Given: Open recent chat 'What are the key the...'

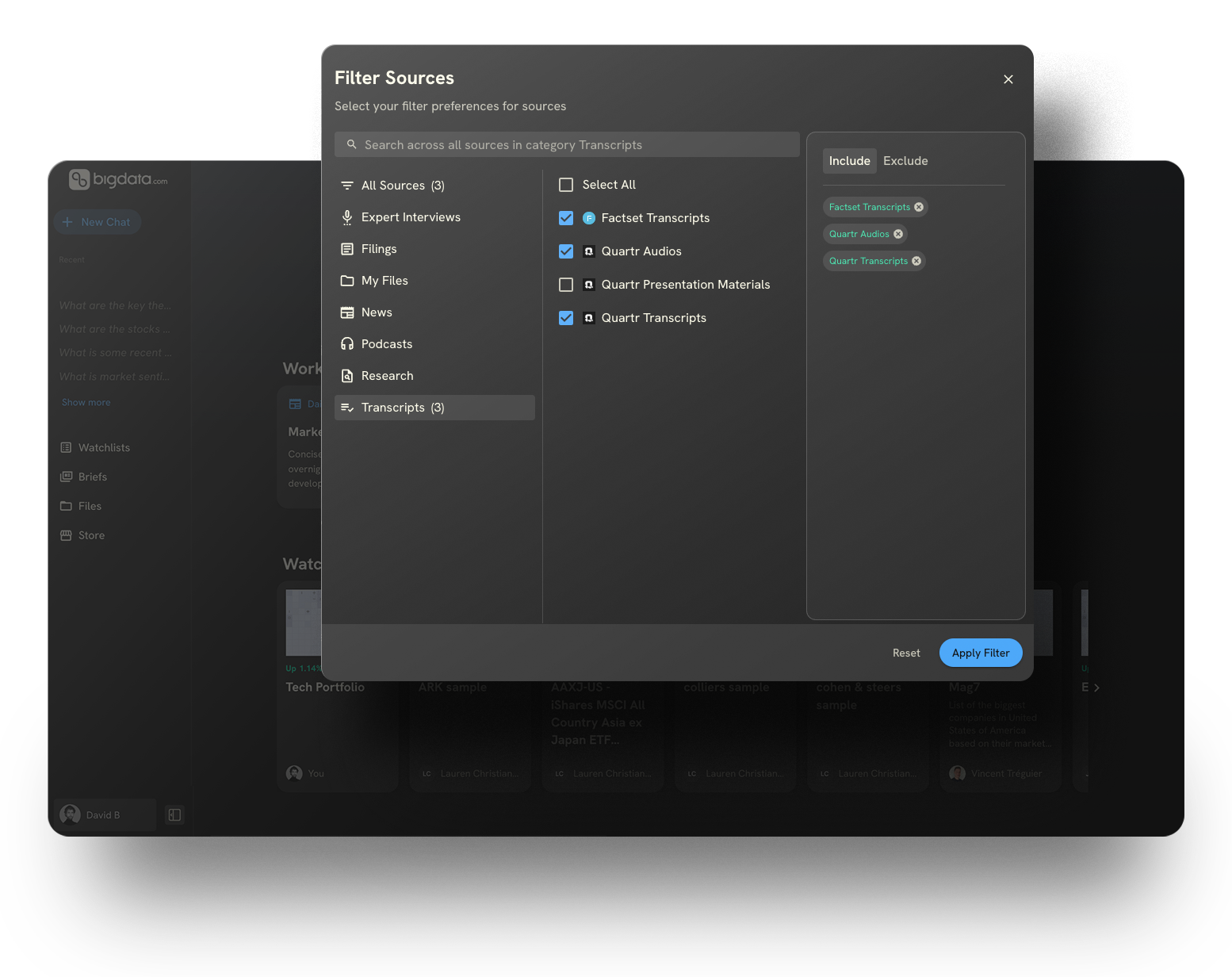Looking at the screenshot, I should (115, 305).
